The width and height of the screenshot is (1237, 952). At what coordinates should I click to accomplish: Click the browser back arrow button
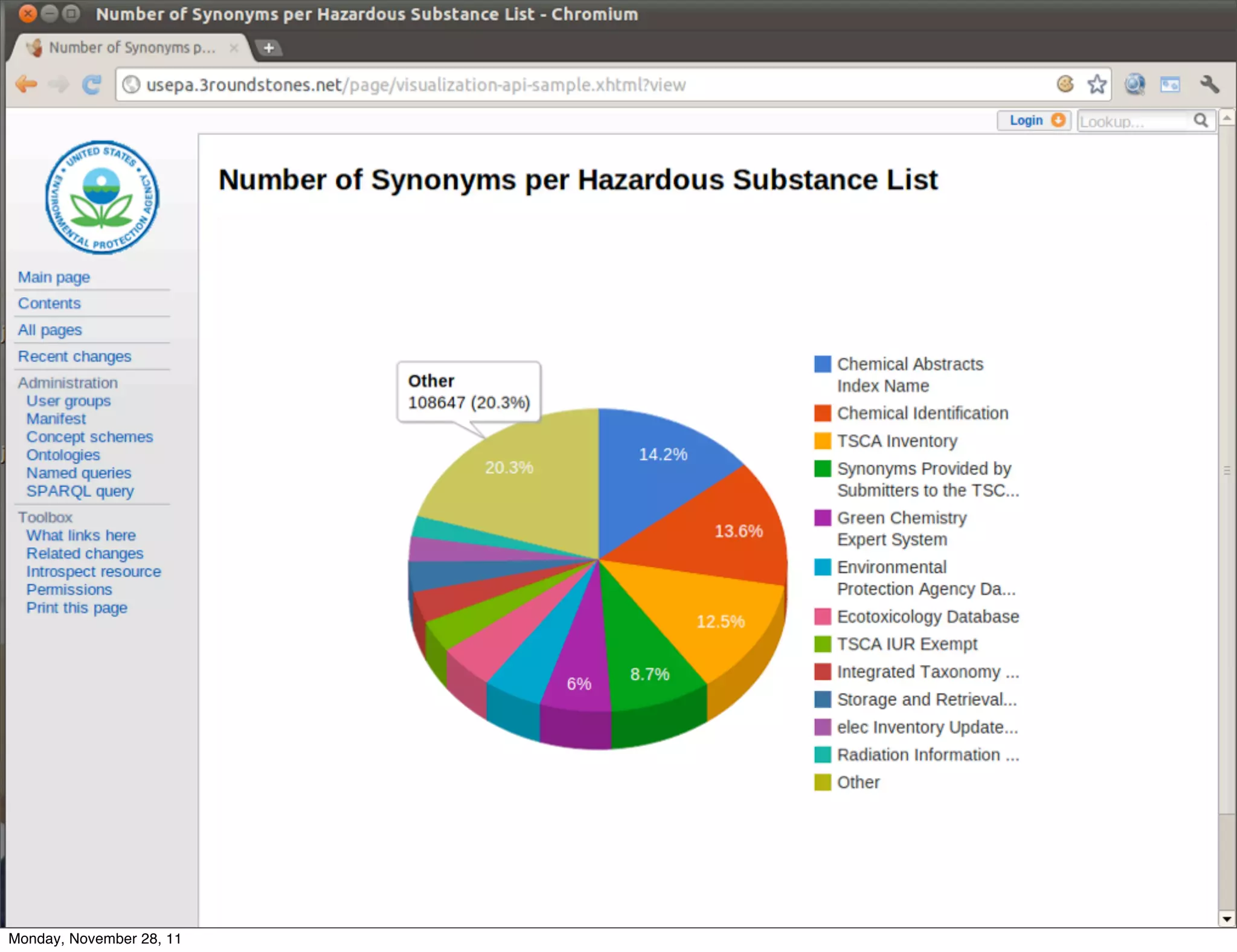pyautogui.click(x=26, y=84)
